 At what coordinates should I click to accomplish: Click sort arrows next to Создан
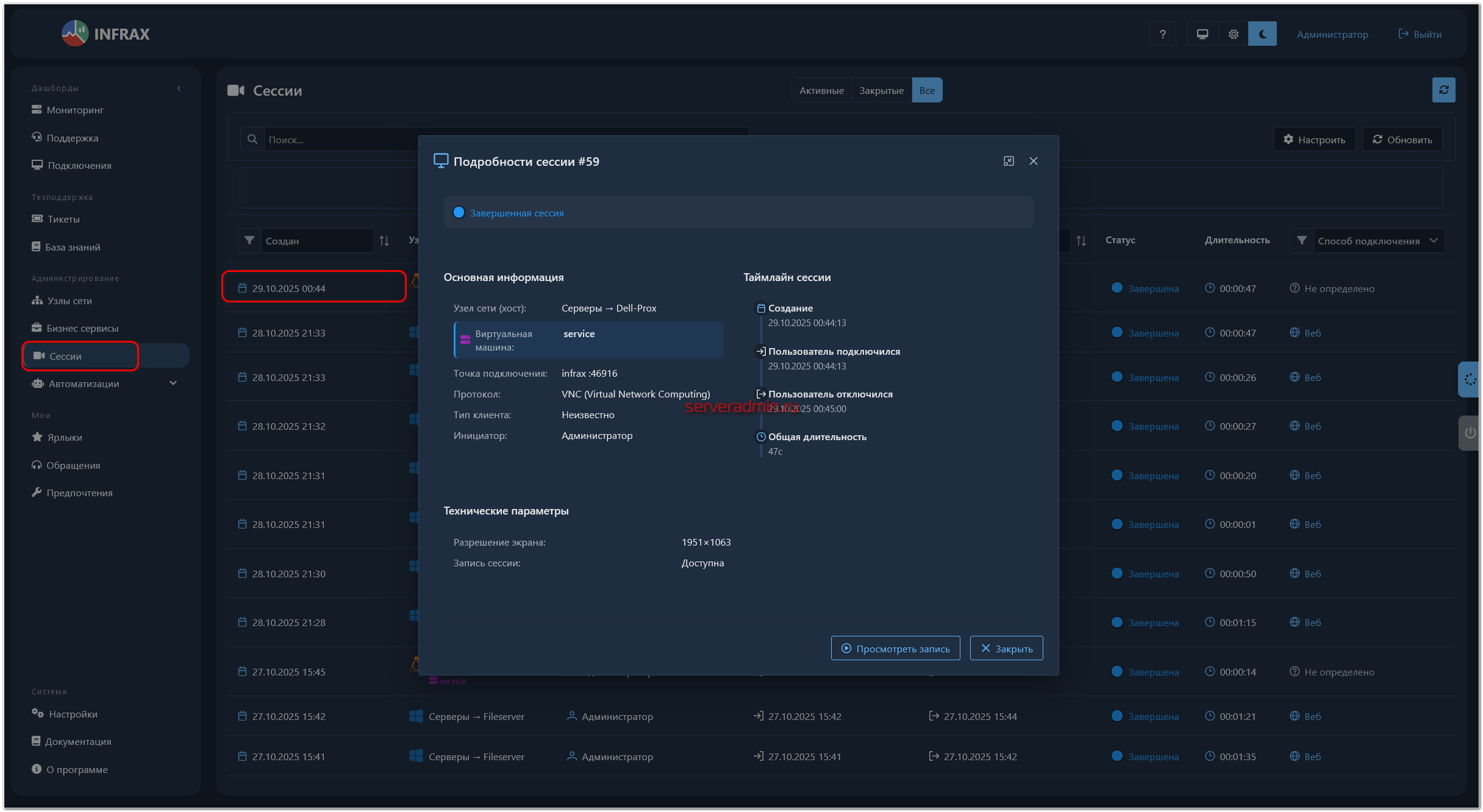pyautogui.click(x=384, y=241)
